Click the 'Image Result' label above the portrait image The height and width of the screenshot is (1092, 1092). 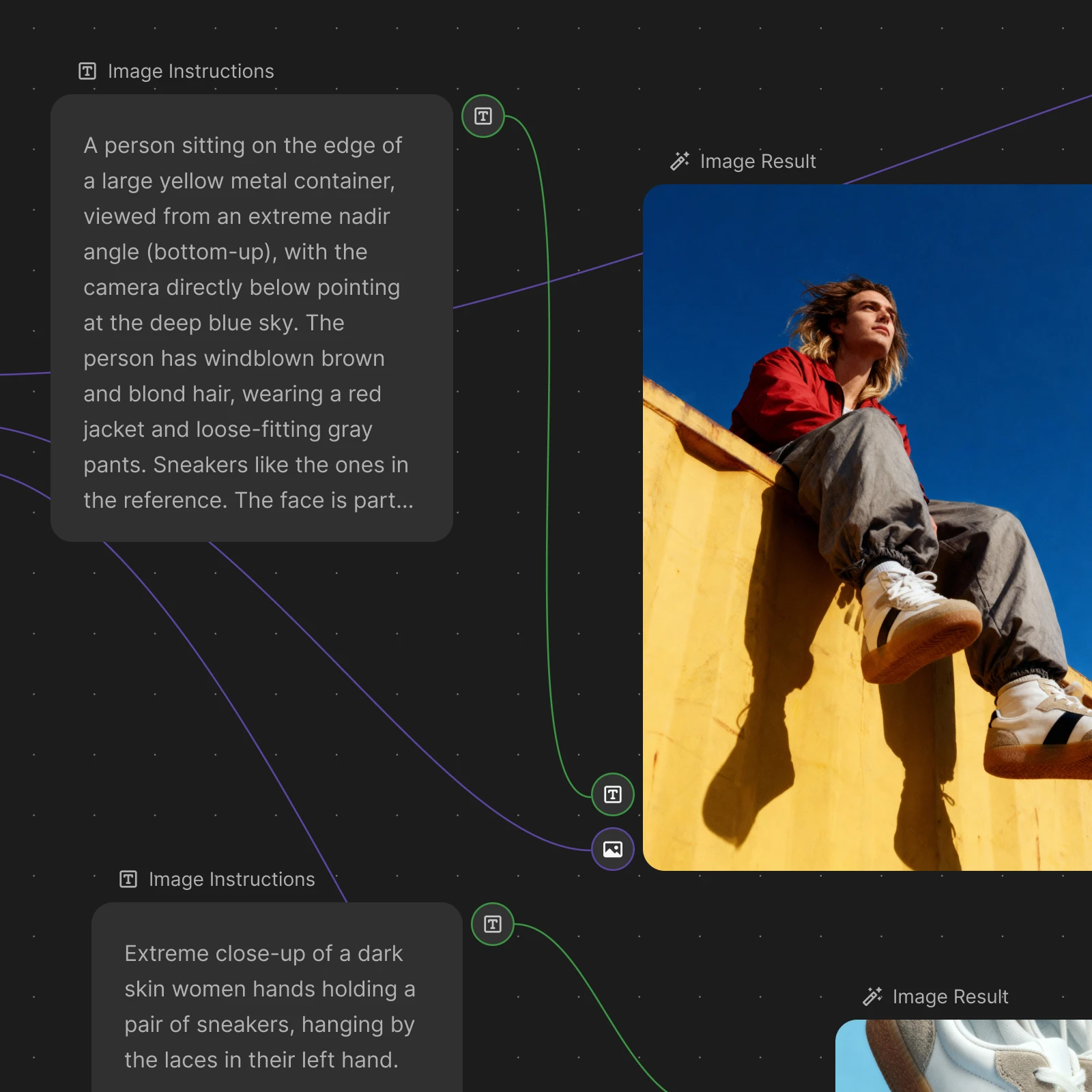pos(758,161)
